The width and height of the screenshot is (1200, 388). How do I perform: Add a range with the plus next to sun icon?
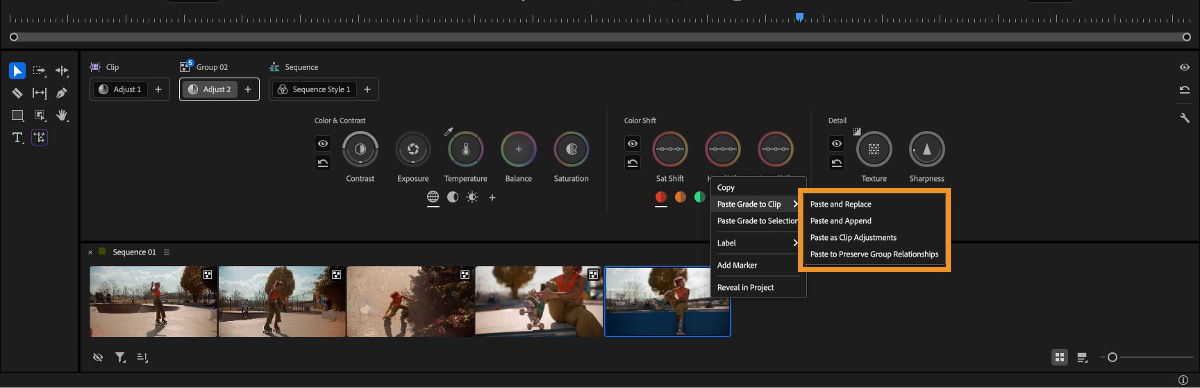pos(492,197)
